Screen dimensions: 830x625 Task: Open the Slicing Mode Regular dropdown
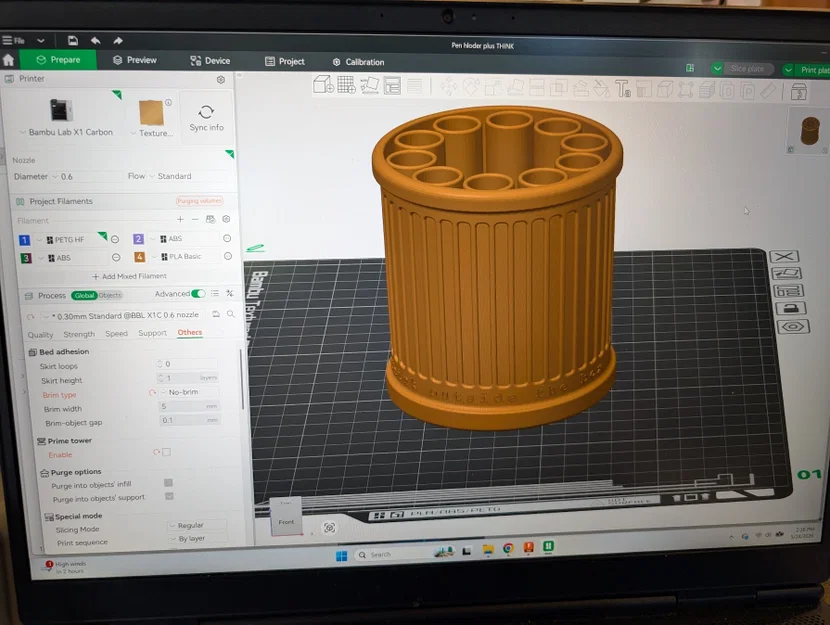coord(196,525)
